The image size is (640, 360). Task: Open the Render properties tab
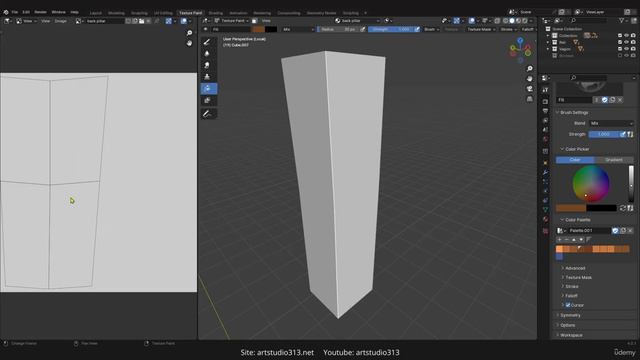(x=545, y=101)
